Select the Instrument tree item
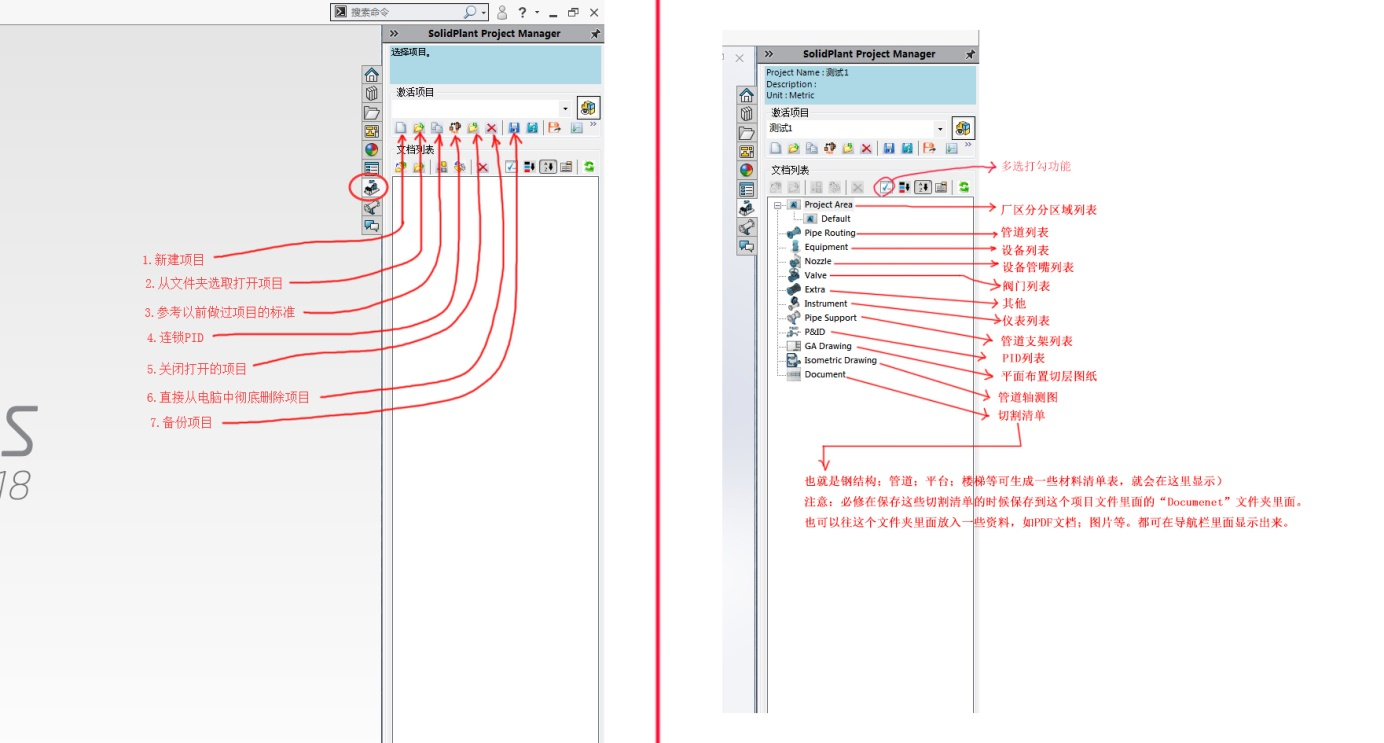This screenshot has height=743, width=1384. pyautogui.click(x=826, y=303)
